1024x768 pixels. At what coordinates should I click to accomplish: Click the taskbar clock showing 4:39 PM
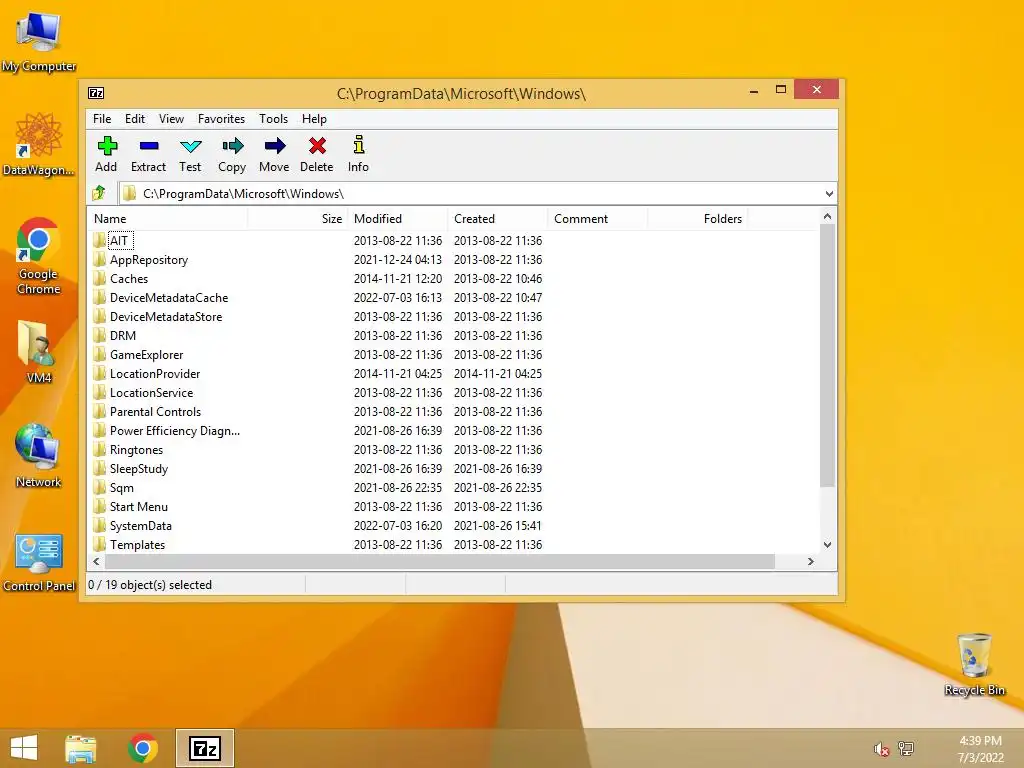coord(980,749)
